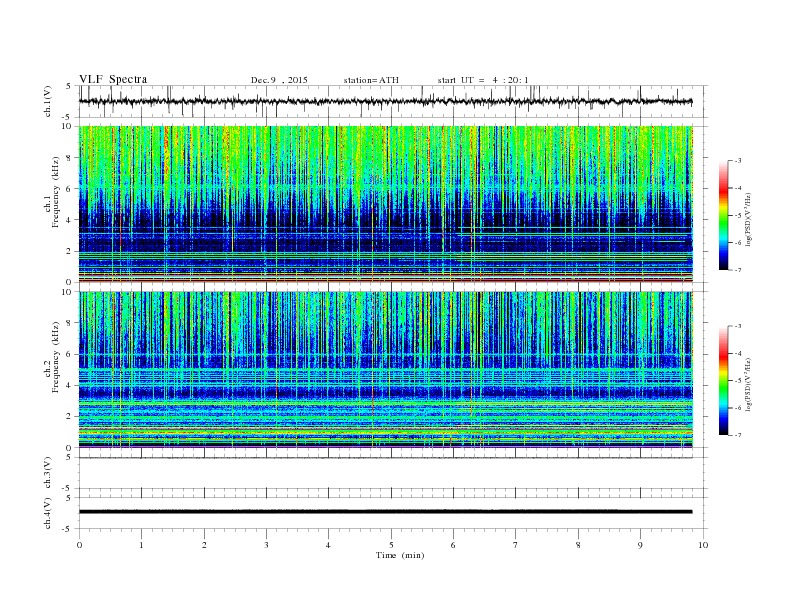This screenshot has width=792, height=612.
Task: Click the time axis tick label "10" at the right end
Action: pos(703,545)
